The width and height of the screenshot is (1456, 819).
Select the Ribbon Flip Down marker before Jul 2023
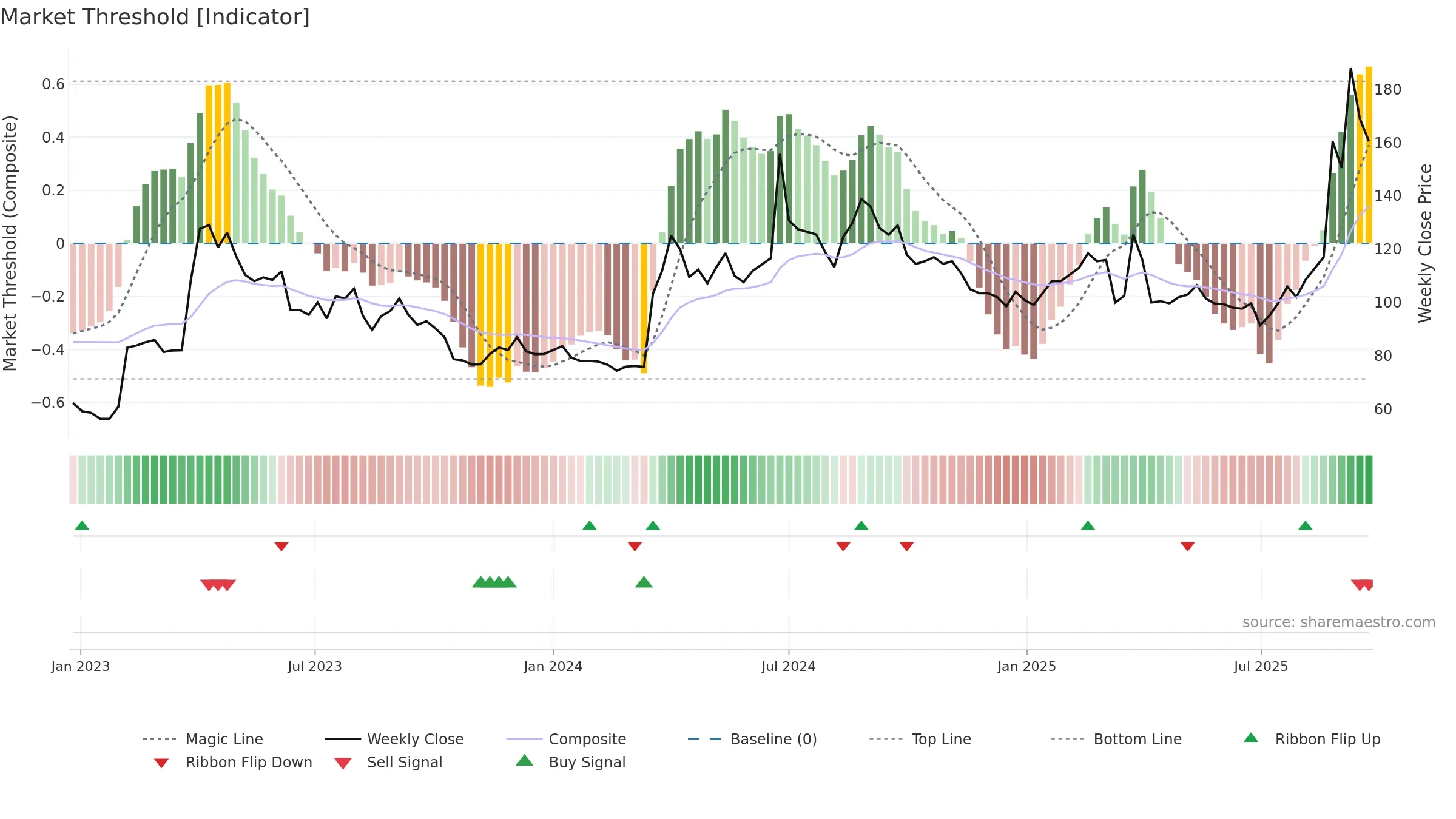click(x=281, y=547)
